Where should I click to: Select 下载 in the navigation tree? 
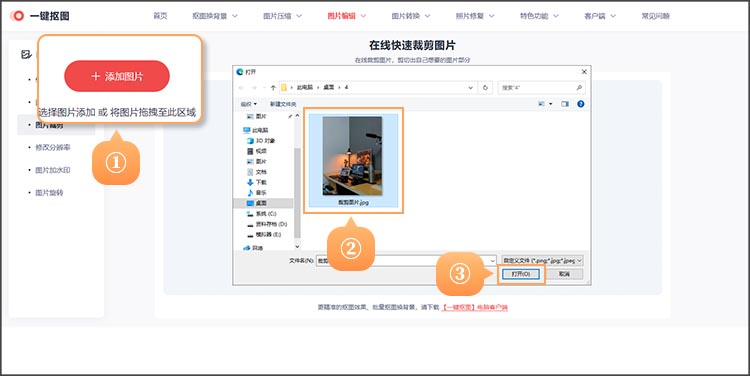click(x=257, y=182)
